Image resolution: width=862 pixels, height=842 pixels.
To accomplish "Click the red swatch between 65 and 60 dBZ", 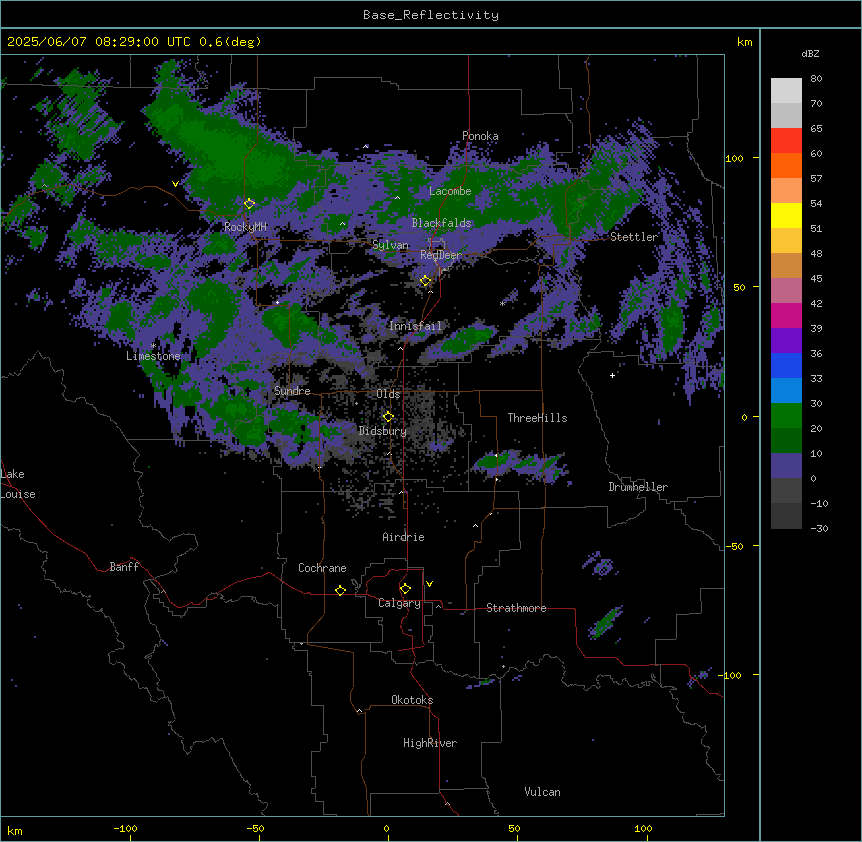I will [786, 140].
